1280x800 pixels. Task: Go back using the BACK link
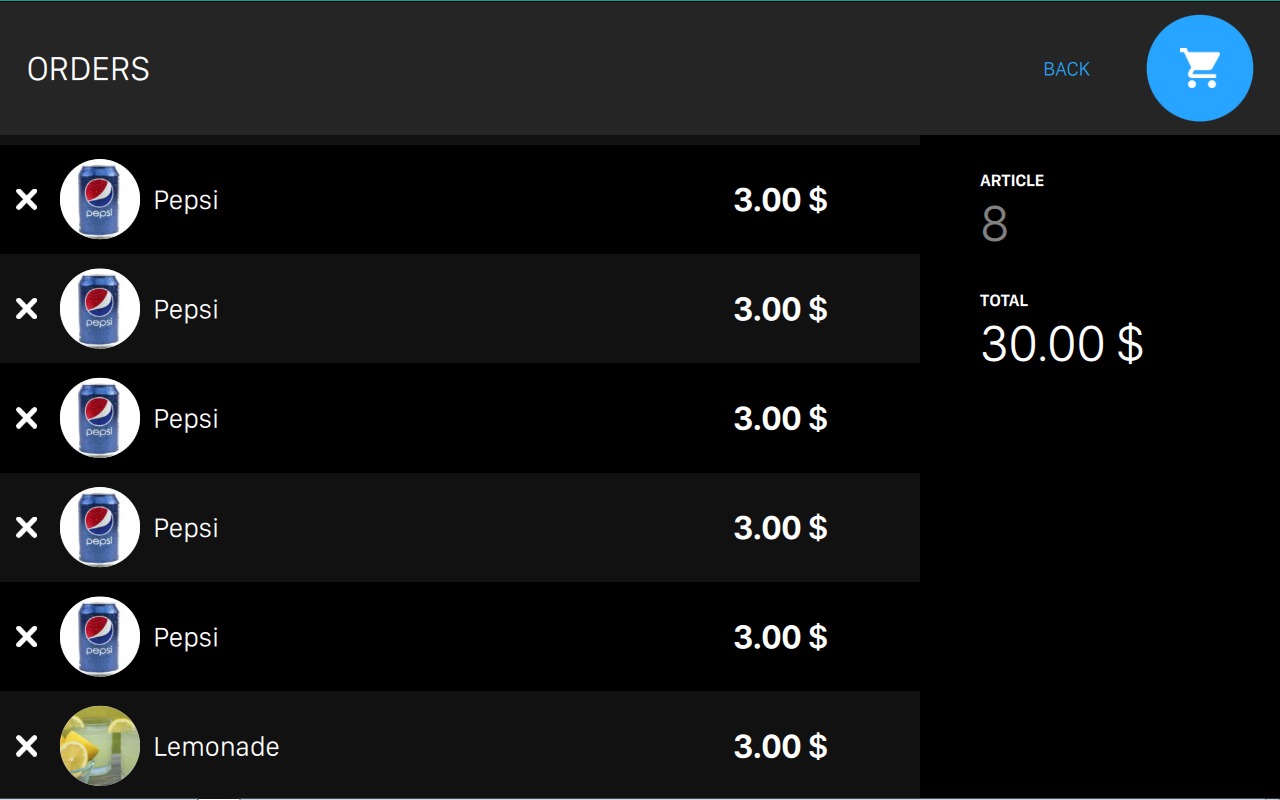pyautogui.click(x=1066, y=69)
